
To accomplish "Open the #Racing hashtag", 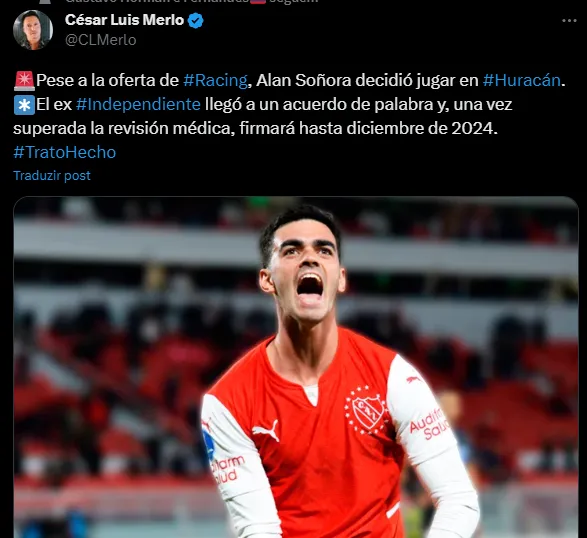I will [215, 80].
